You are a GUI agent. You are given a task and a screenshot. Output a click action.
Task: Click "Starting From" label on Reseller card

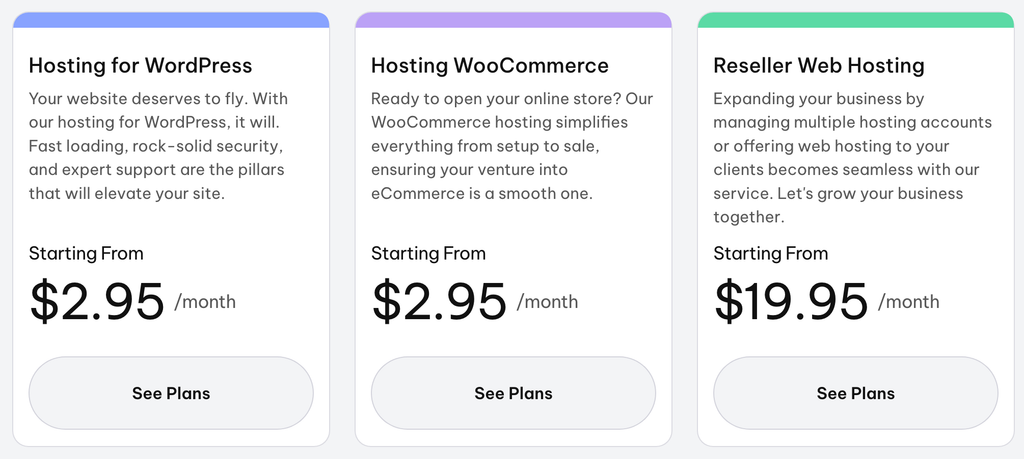(771, 253)
